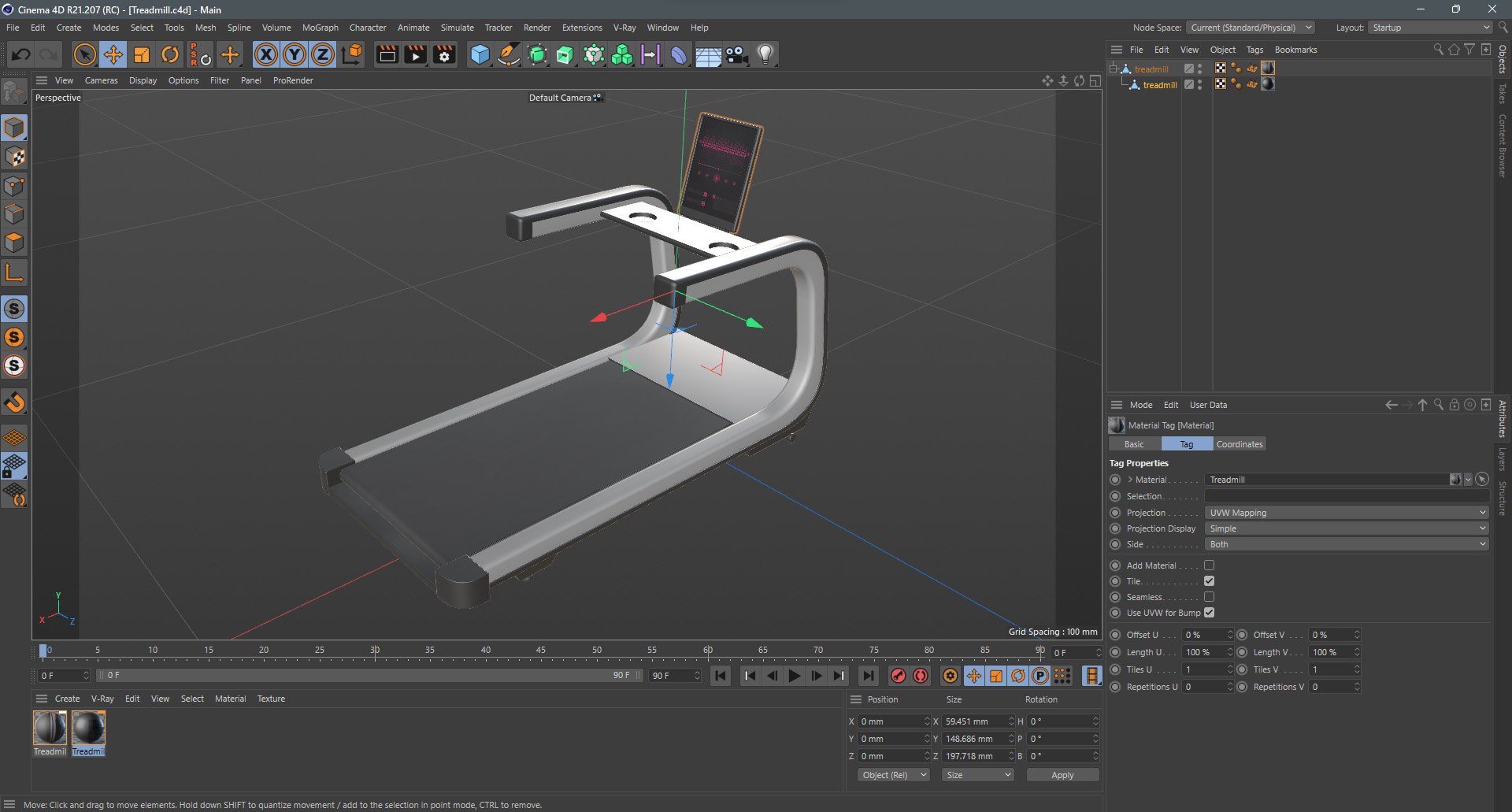Enable the Add Material checkbox
This screenshot has height=812, width=1512.
[x=1209, y=565]
